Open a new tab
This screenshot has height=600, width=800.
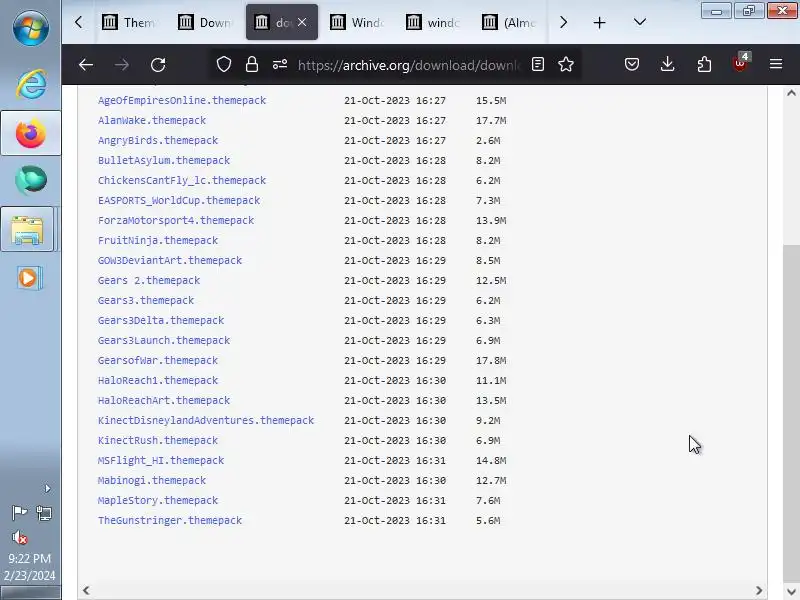[599, 22]
